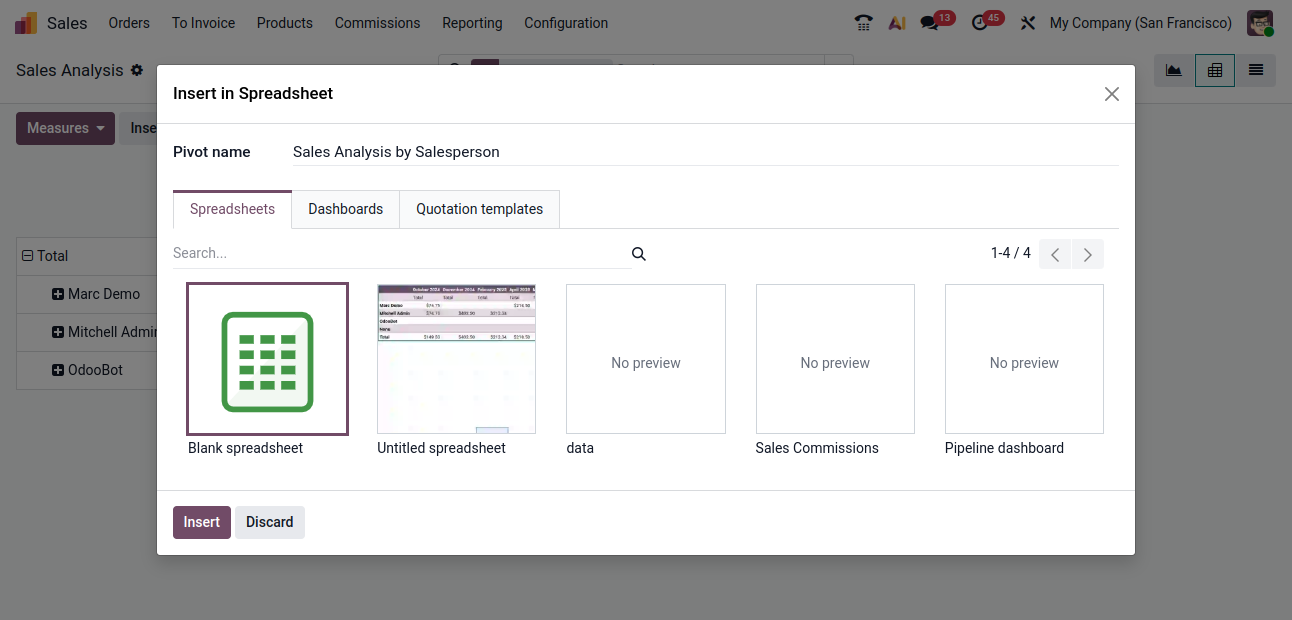Open the activities clock icon
Image resolution: width=1292 pixels, height=620 pixels.
click(980, 23)
